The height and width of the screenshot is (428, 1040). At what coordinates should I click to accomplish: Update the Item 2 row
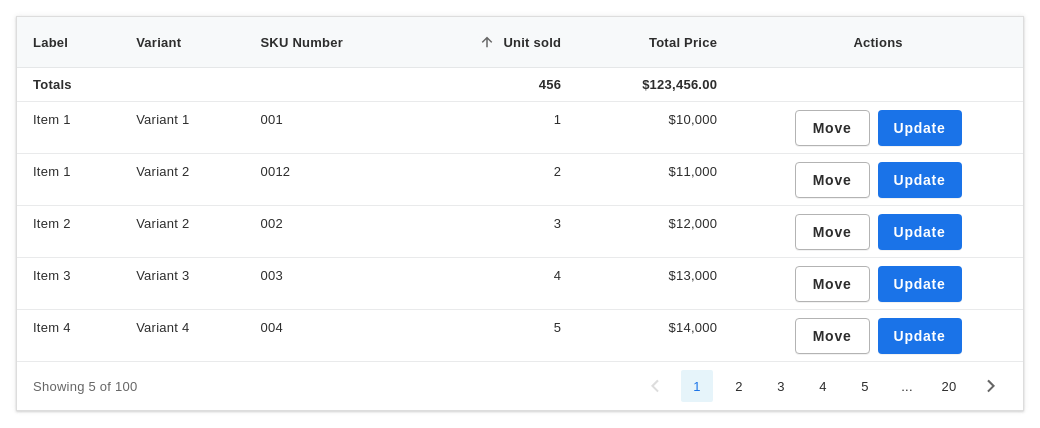coord(920,232)
